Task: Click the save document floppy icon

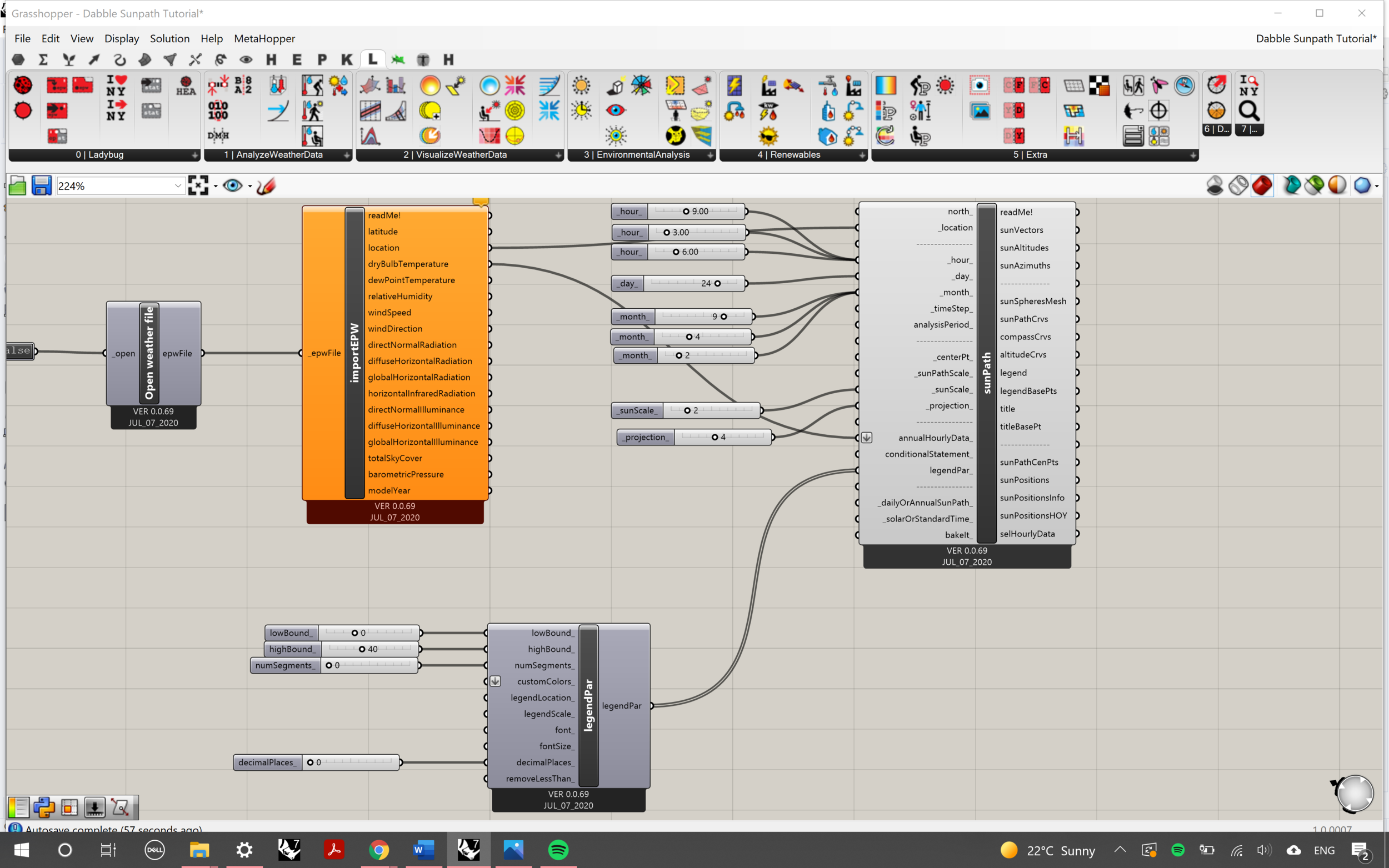Action: pos(41,186)
